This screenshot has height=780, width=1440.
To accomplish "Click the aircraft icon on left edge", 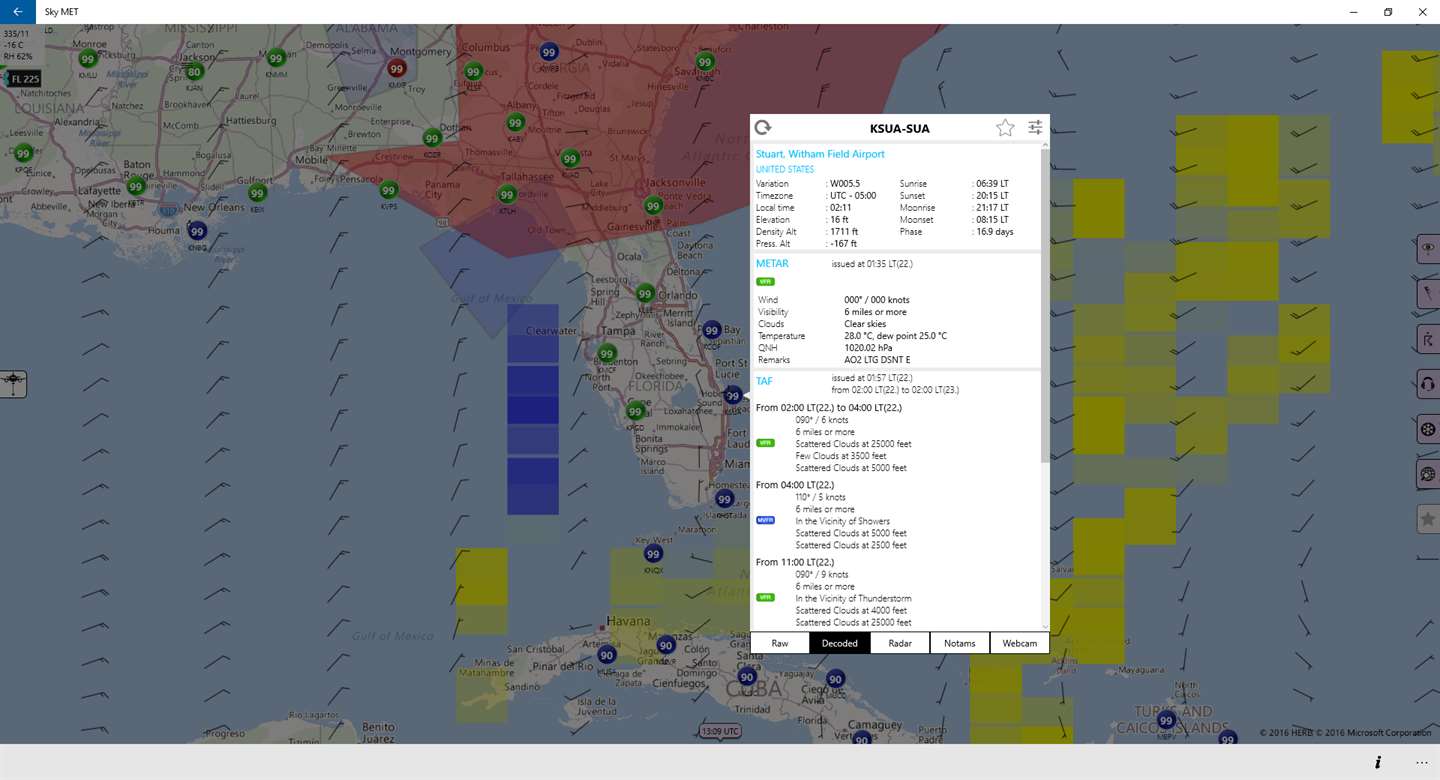I will 13,384.
